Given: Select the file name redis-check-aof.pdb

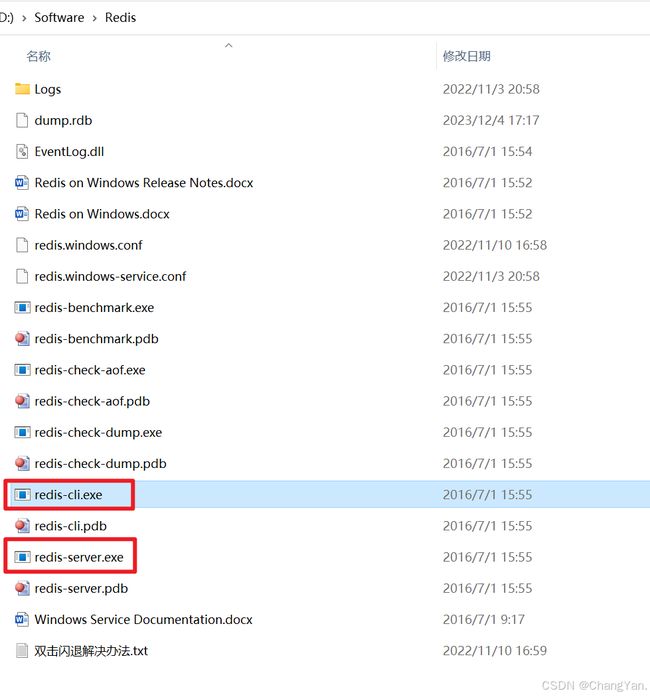Looking at the screenshot, I should [x=92, y=401].
